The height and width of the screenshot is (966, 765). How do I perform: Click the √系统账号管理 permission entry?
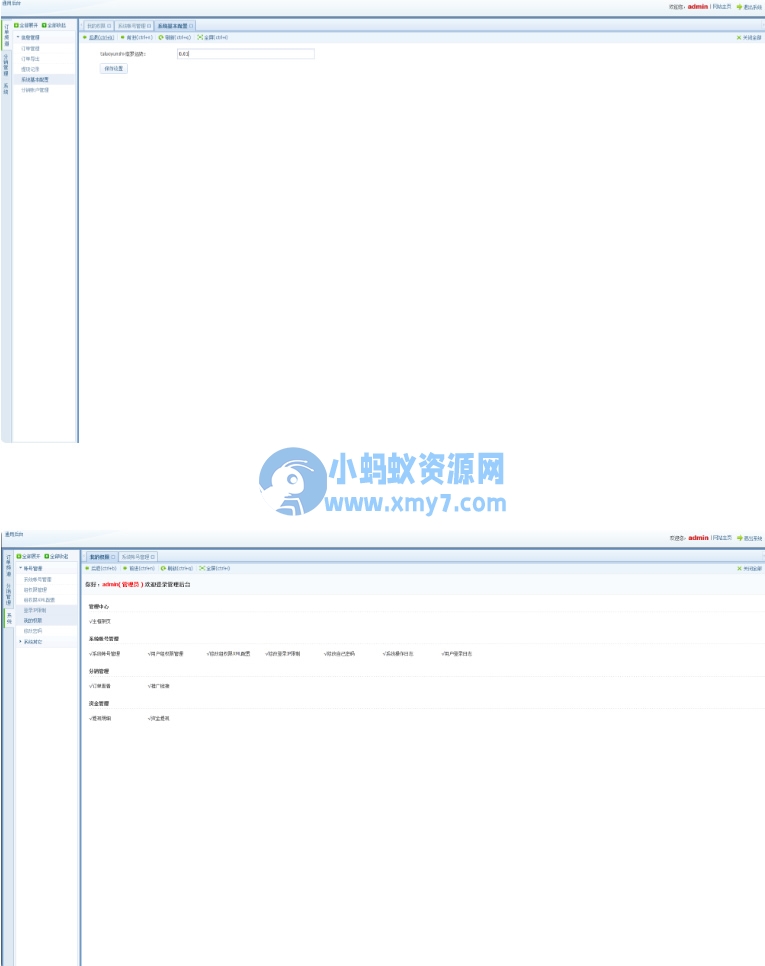coord(105,654)
